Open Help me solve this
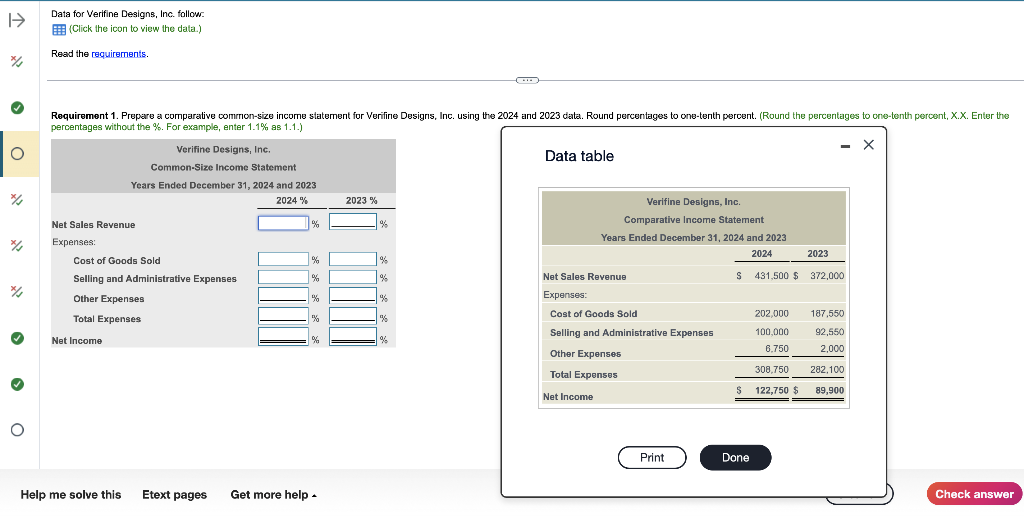 click(x=71, y=494)
